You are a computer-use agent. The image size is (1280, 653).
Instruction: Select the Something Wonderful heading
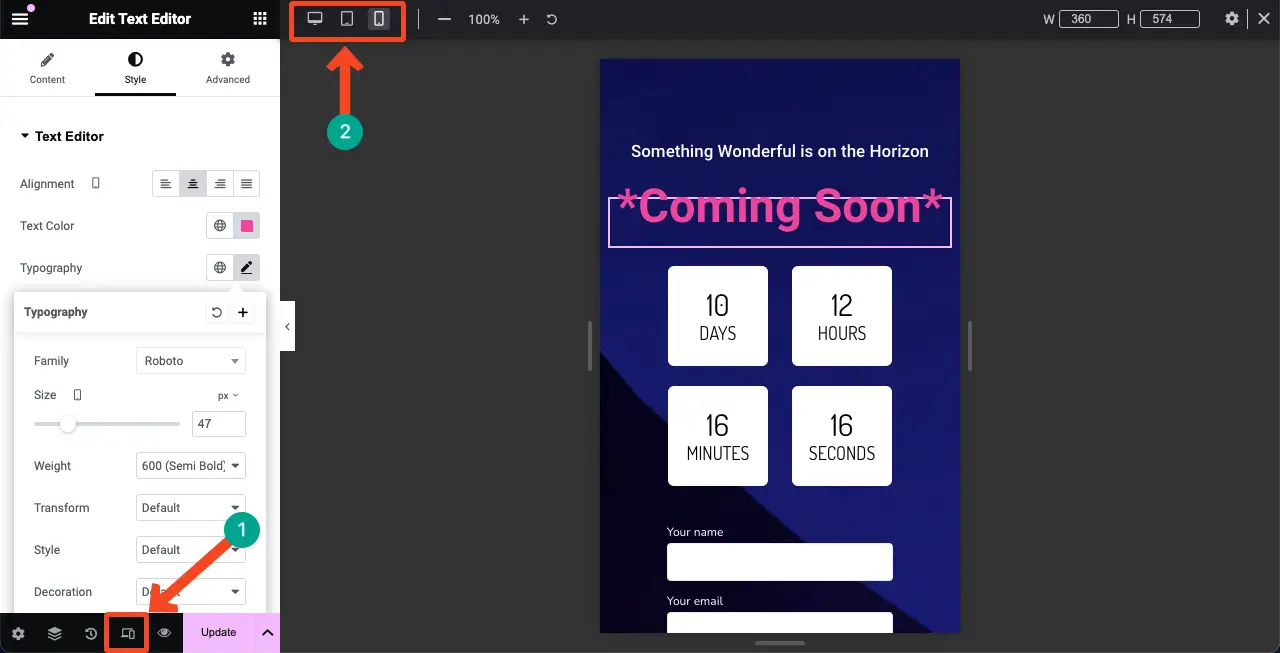coord(780,151)
